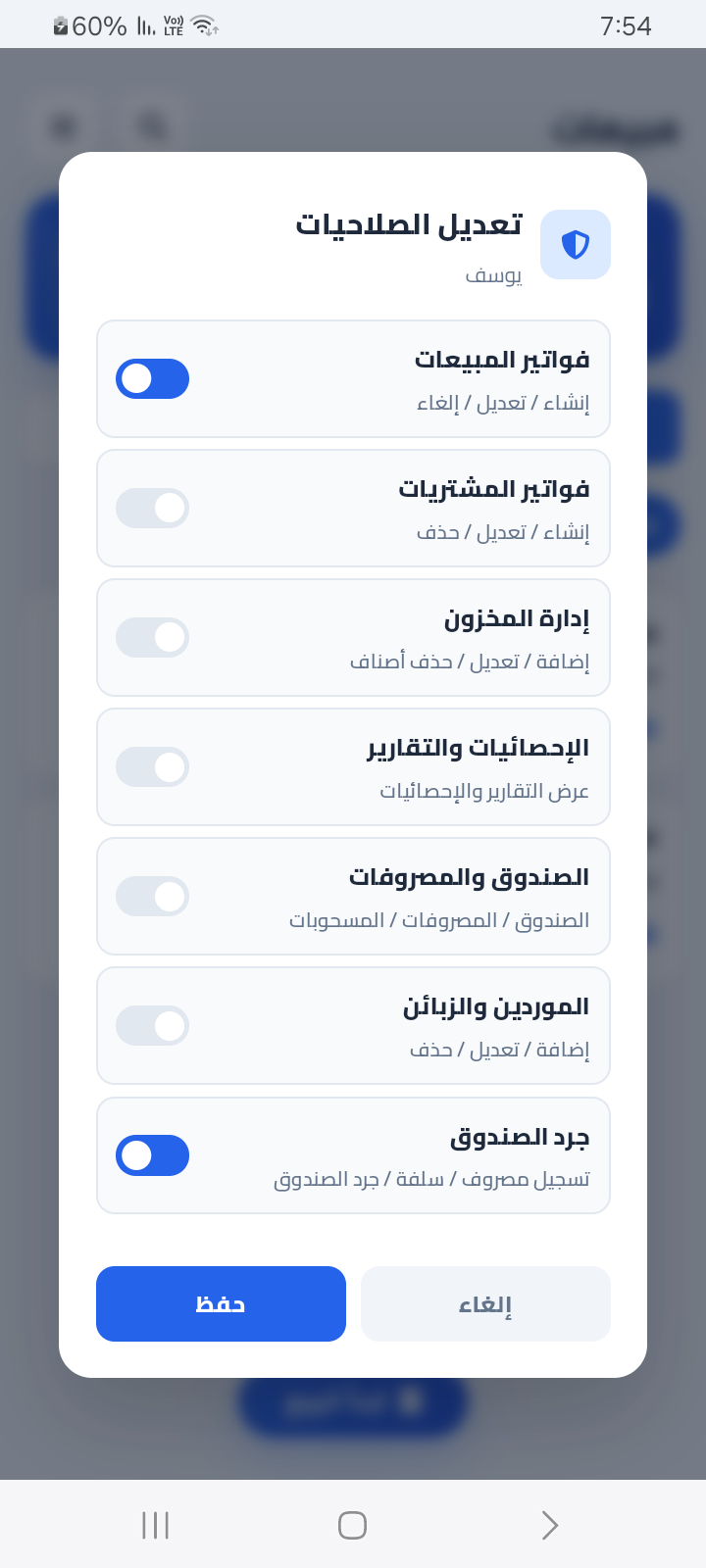Screen dimensions: 706x1568
Task: Tap the 7:54 clock in status bar
Action: [626, 26]
